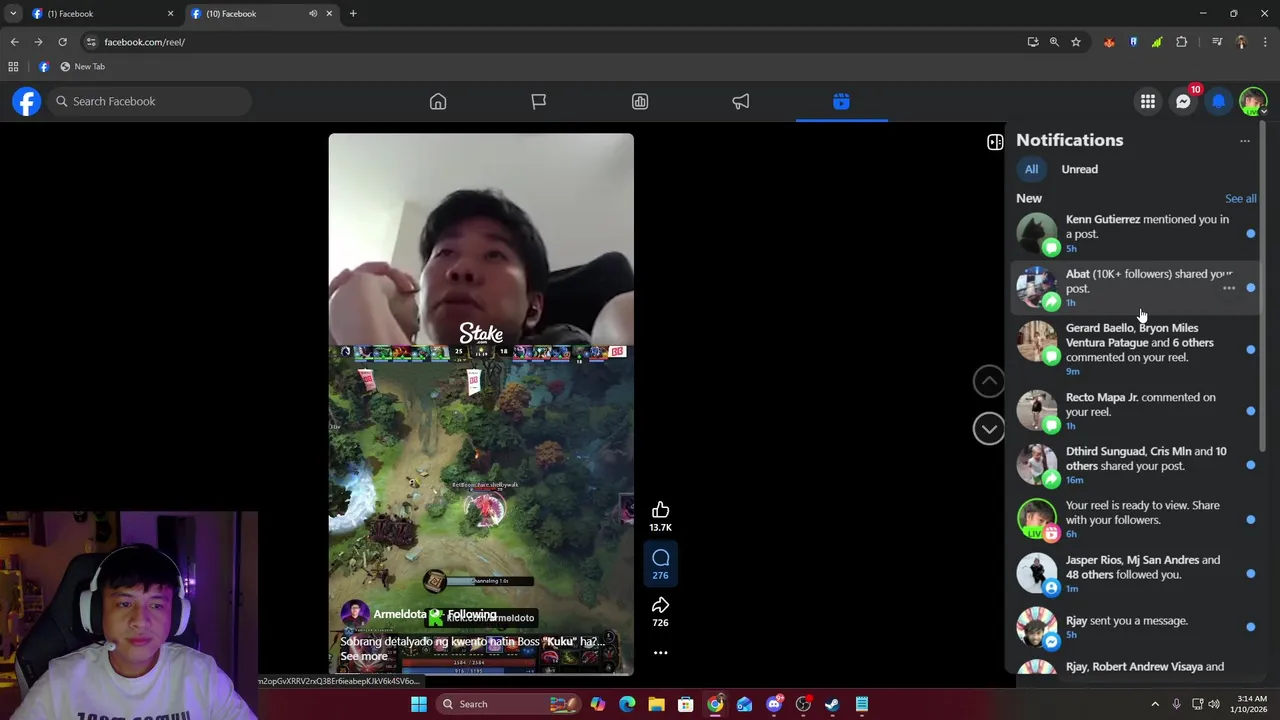Image resolution: width=1280 pixels, height=720 pixels.
Task: Click See all notifications link
Action: pyautogui.click(x=1241, y=199)
